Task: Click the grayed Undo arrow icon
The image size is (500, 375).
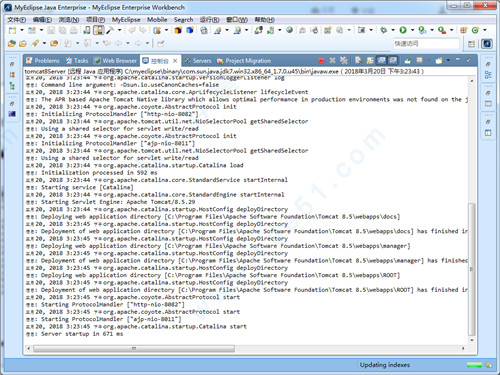Action: [132, 30]
